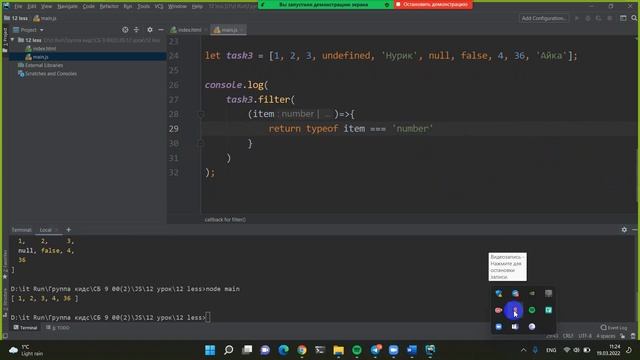Open the Tools menu

(x=143, y=6)
